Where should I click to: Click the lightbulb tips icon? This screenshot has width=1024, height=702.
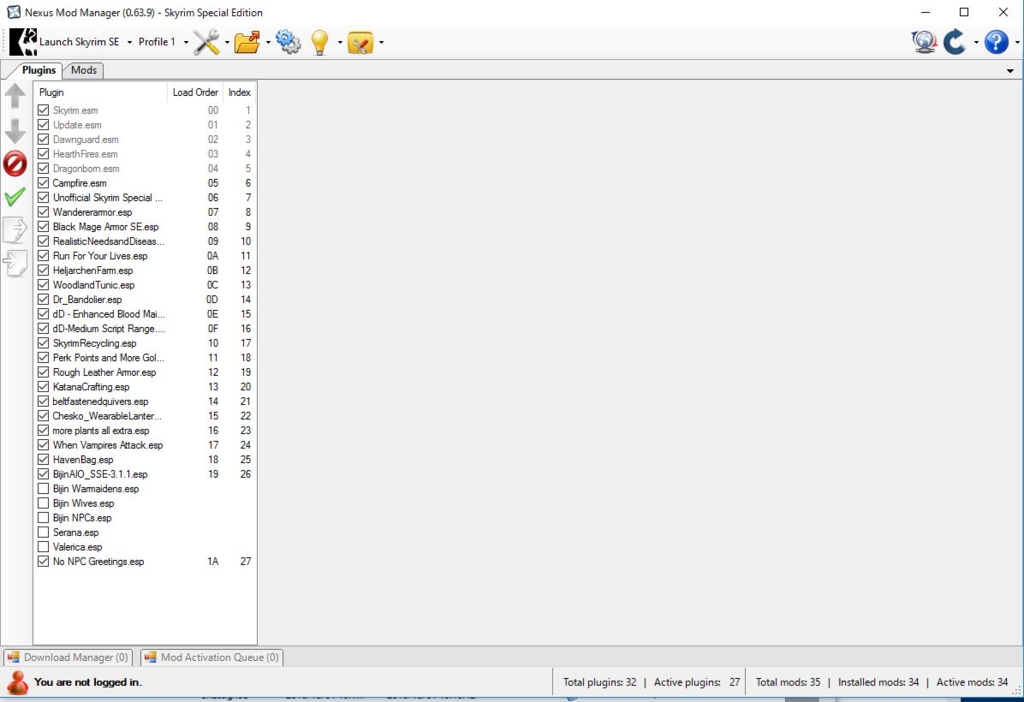320,42
